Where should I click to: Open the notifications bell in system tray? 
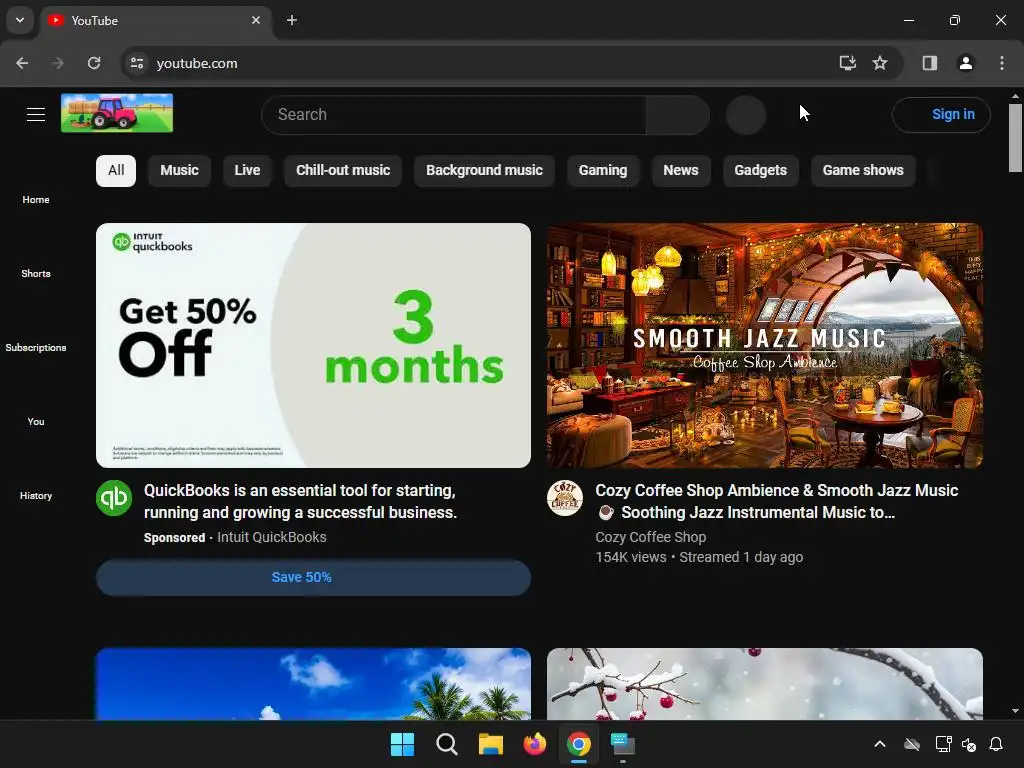[x=996, y=744]
